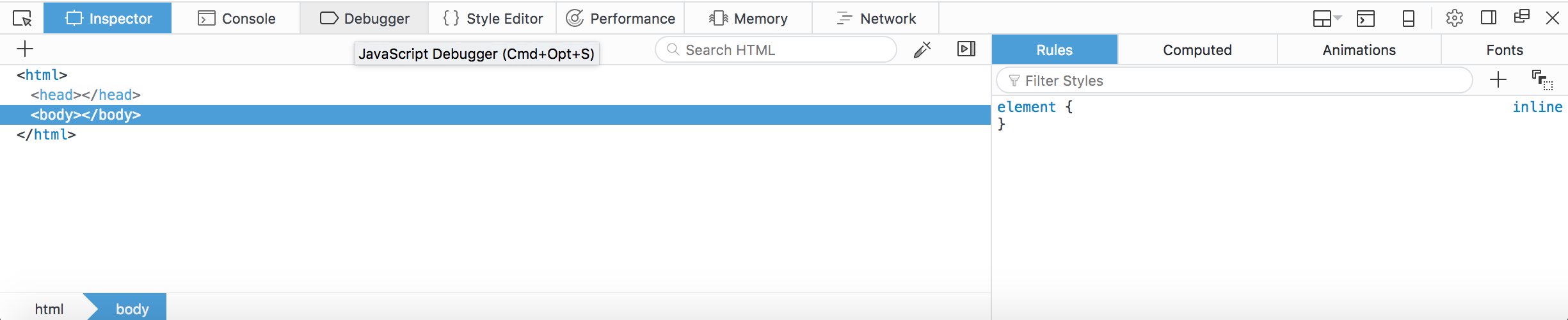The width and height of the screenshot is (1568, 320).
Task: Open the frame selector dropdown
Action: pos(1327,19)
